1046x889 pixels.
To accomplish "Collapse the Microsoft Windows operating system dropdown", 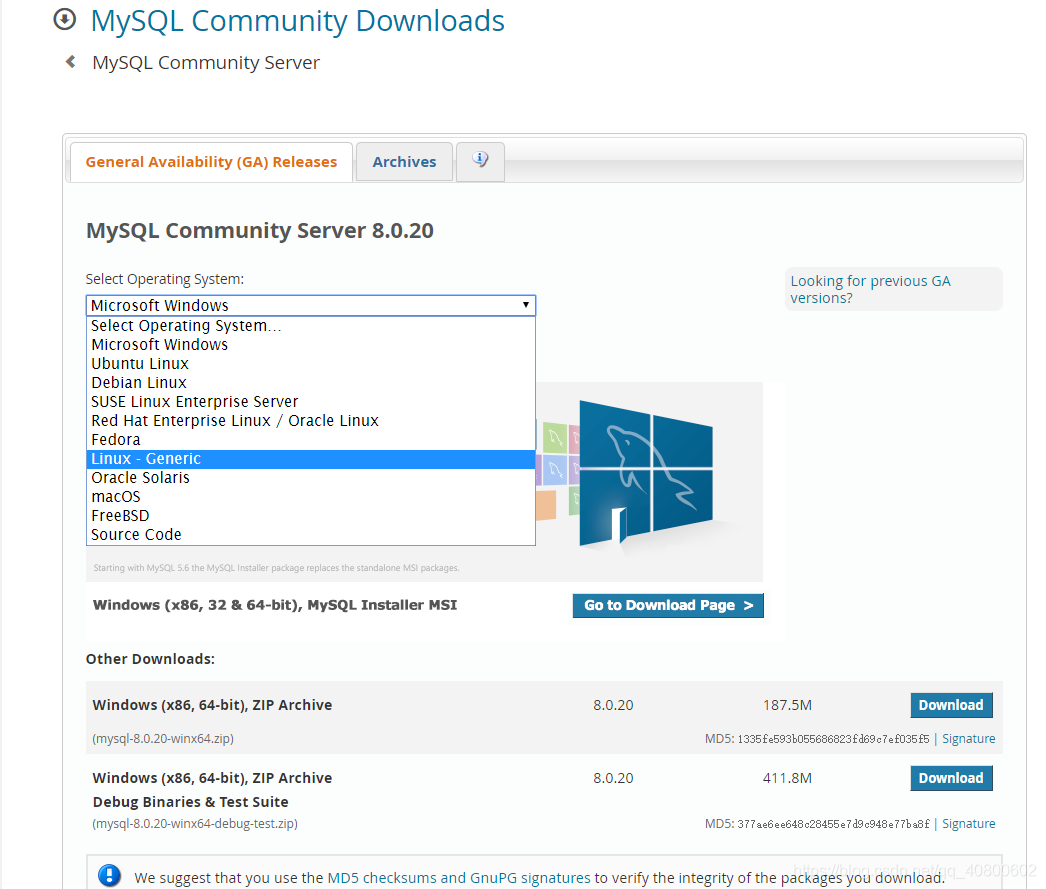I will coord(311,305).
